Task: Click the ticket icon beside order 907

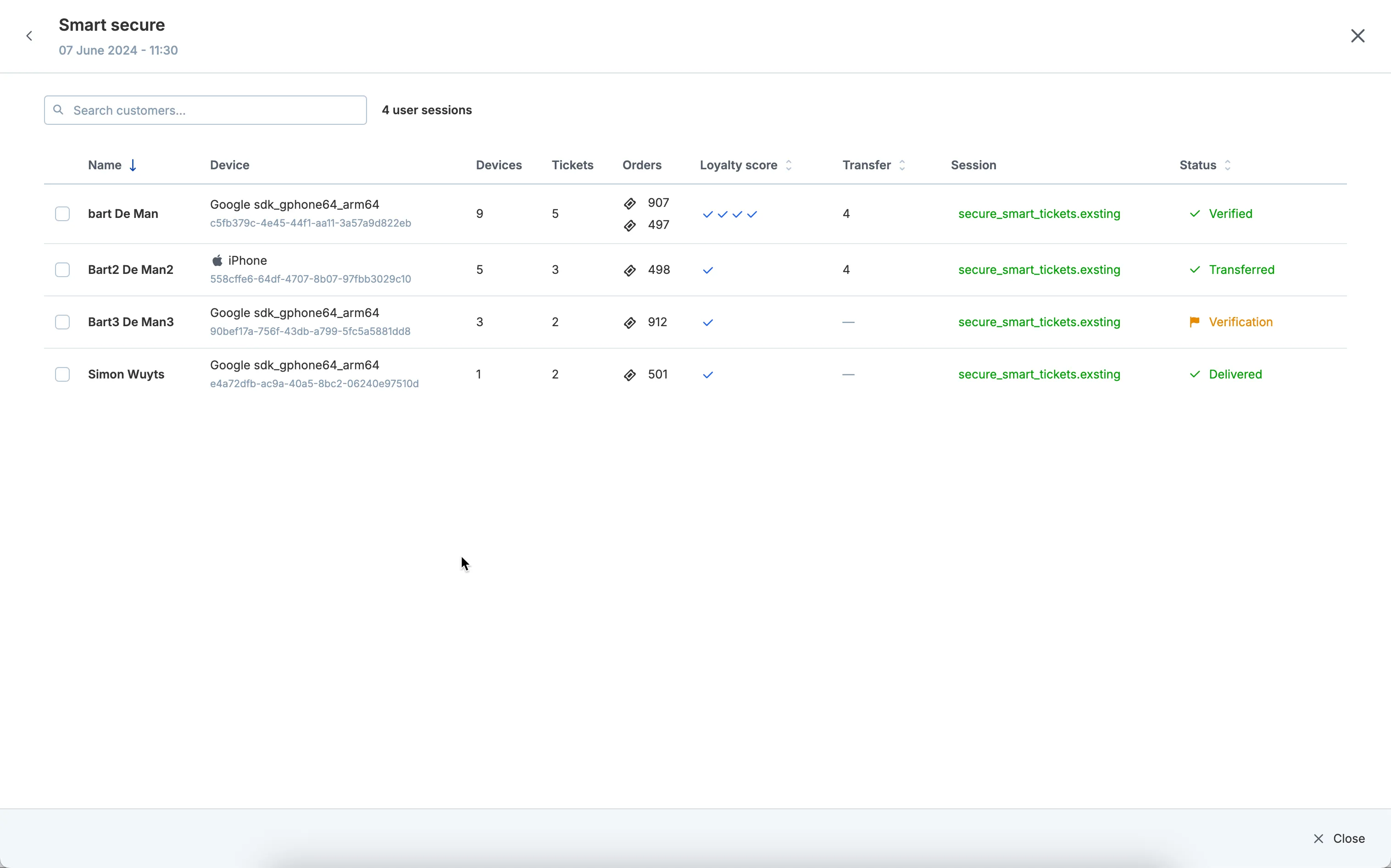Action: 630,203
